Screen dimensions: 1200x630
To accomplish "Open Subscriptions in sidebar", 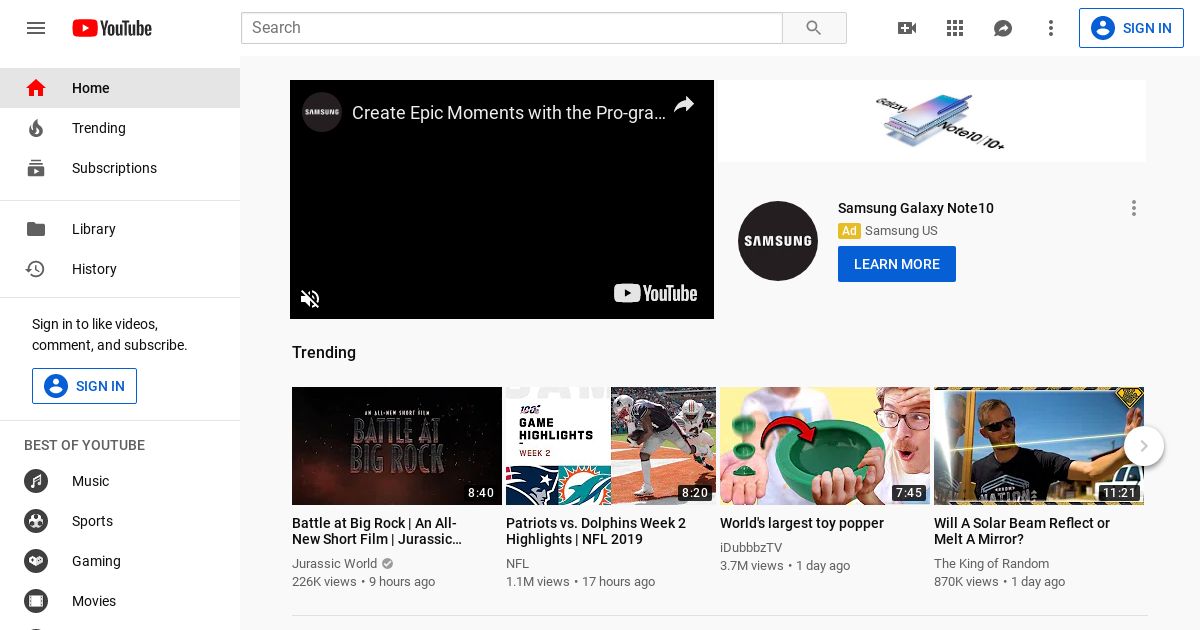I will tap(120, 168).
